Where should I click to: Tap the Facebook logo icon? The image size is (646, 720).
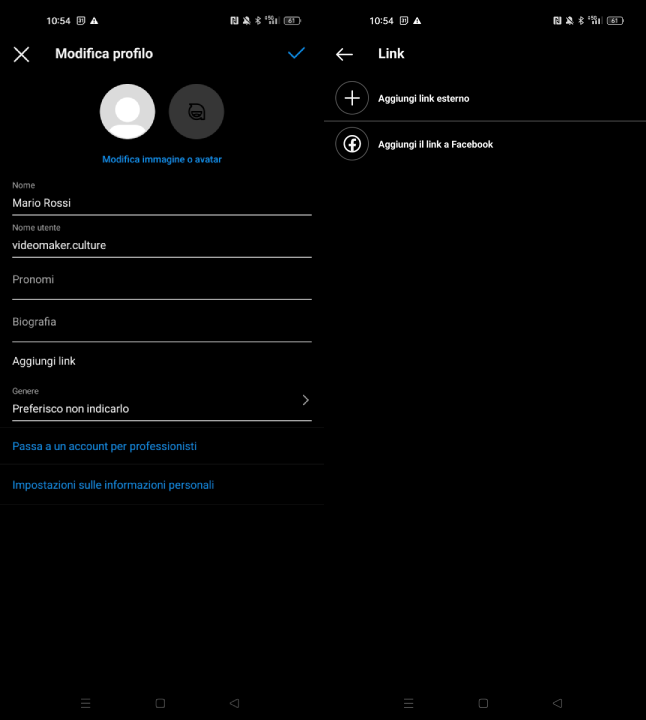(x=352, y=144)
